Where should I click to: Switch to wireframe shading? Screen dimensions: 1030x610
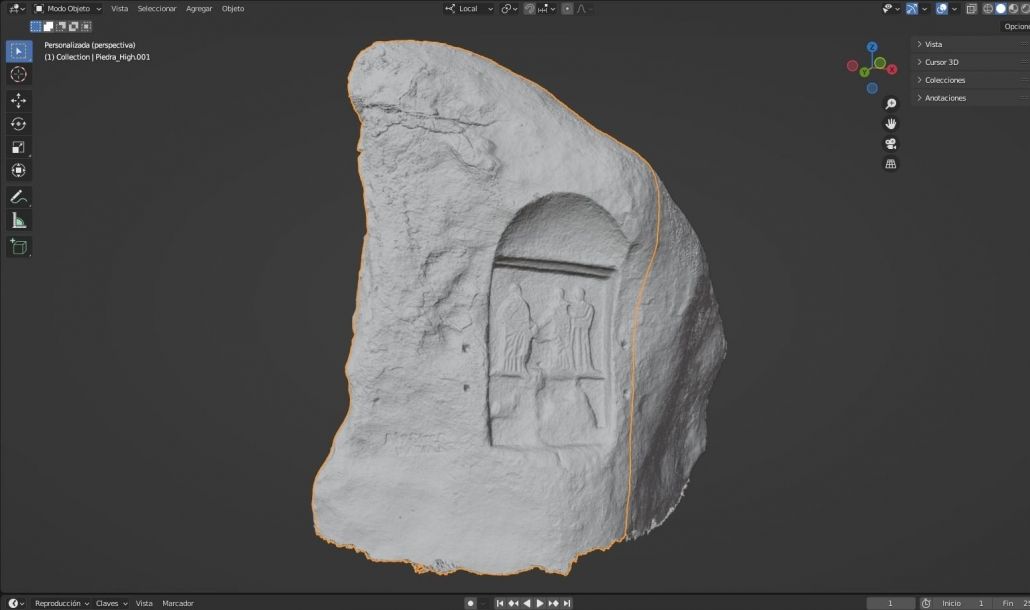987,9
